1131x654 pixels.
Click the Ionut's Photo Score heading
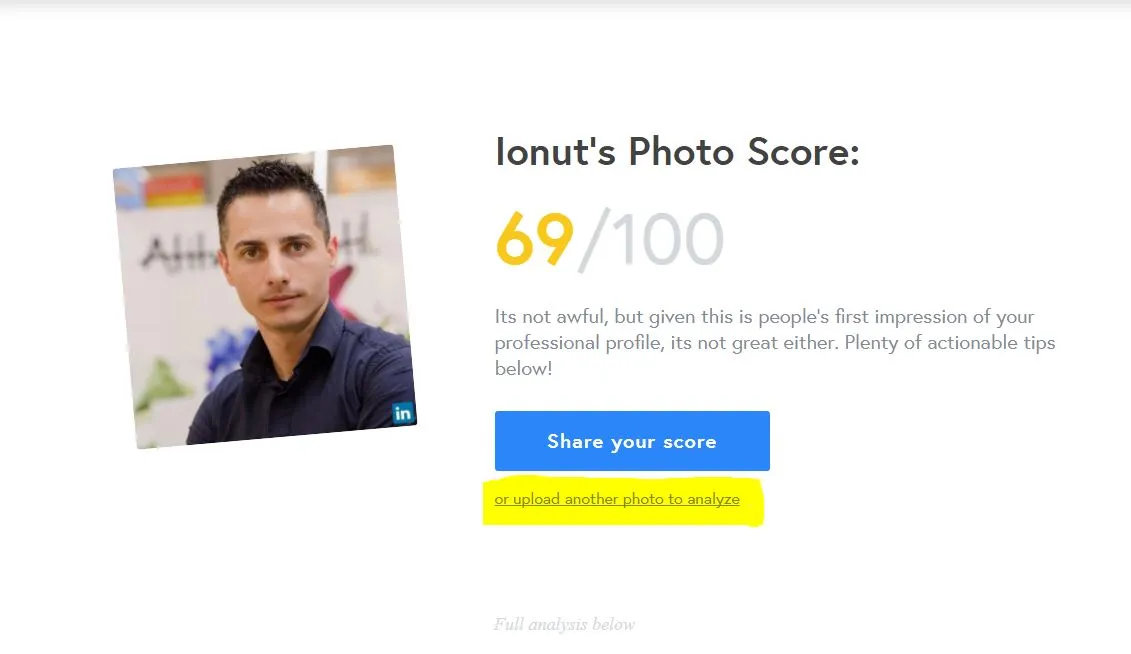(677, 151)
